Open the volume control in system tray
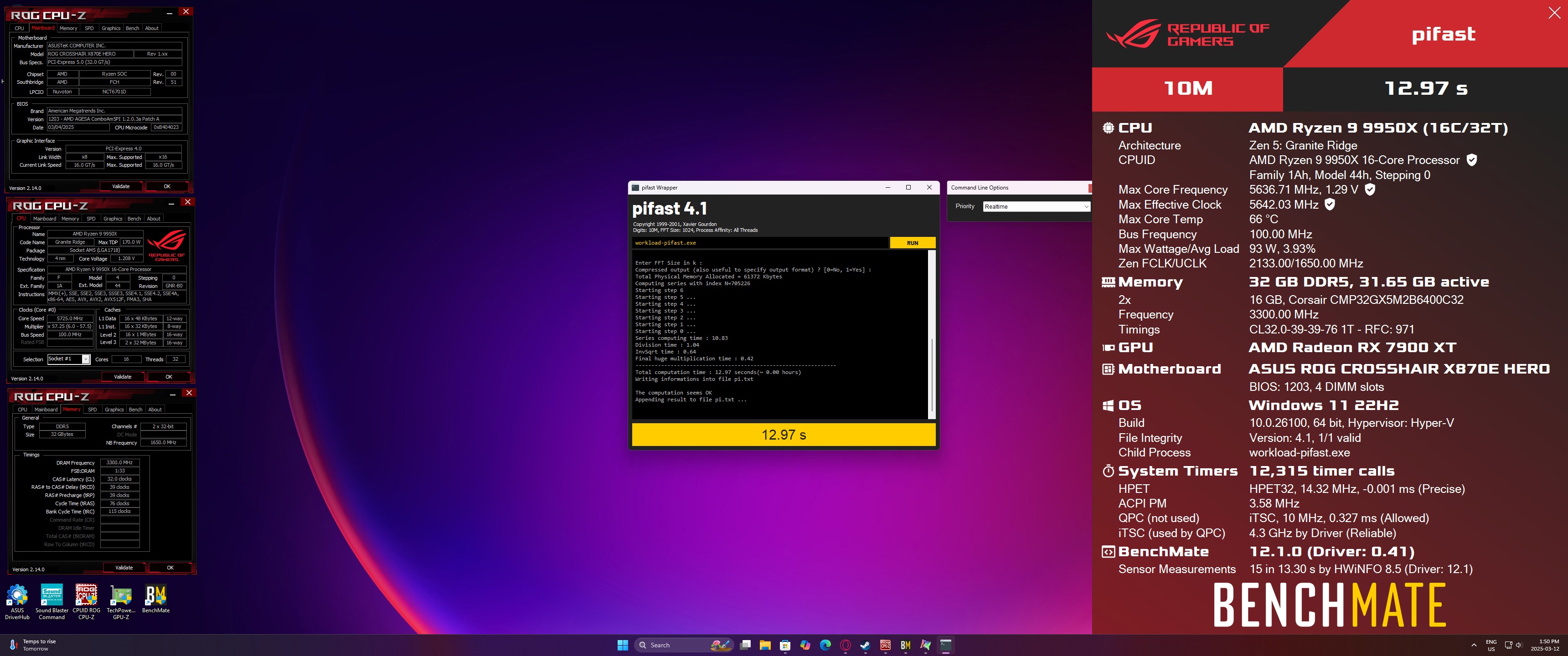 coord(1519,645)
